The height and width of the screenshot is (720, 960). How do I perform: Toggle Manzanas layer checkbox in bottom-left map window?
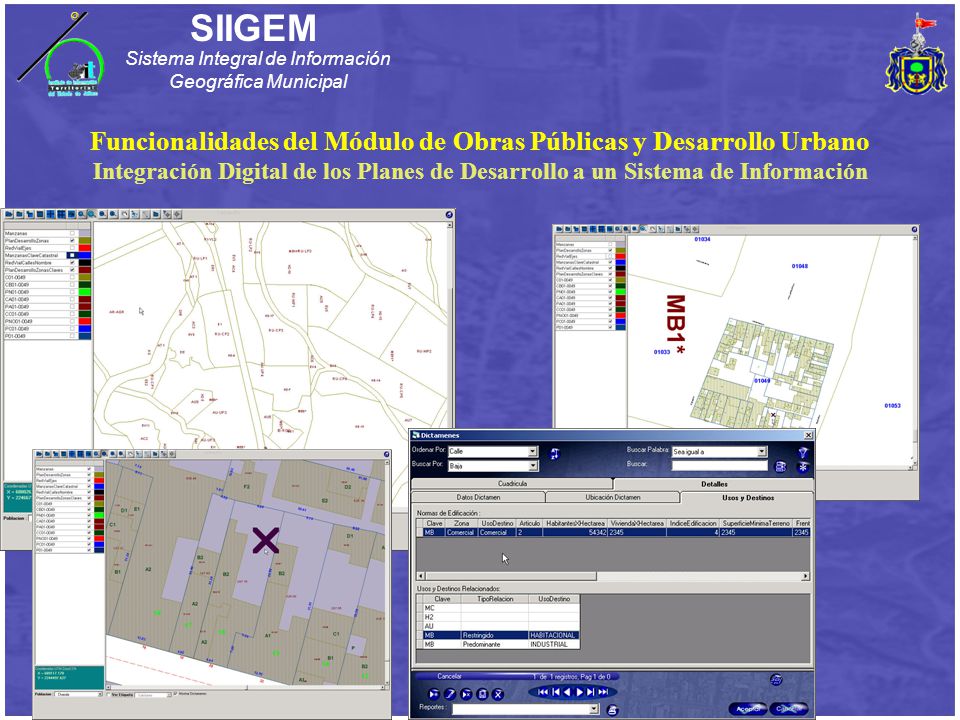coord(89,469)
